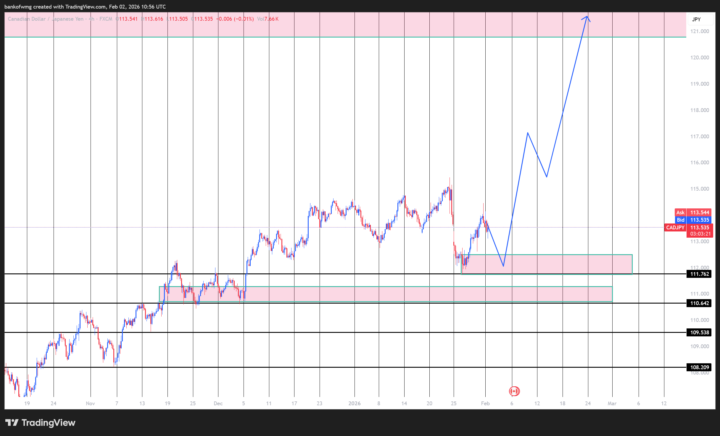The width and height of the screenshot is (720, 436).
Task: Open the JPY currency selector on price axis
Action: tap(697, 19)
